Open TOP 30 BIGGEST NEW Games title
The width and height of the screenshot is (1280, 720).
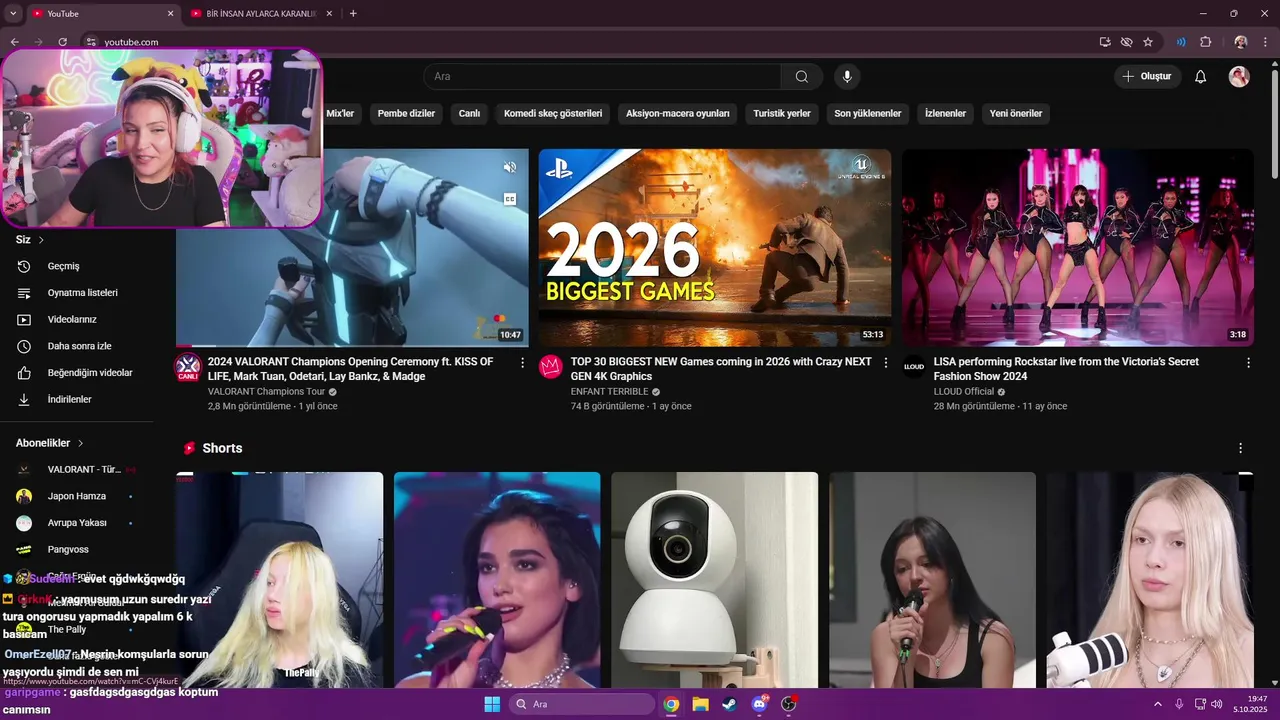click(721, 369)
